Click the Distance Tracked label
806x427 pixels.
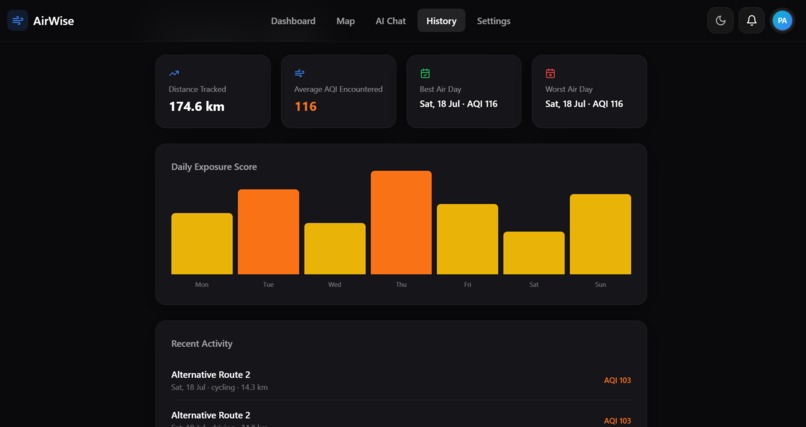coord(197,89)
